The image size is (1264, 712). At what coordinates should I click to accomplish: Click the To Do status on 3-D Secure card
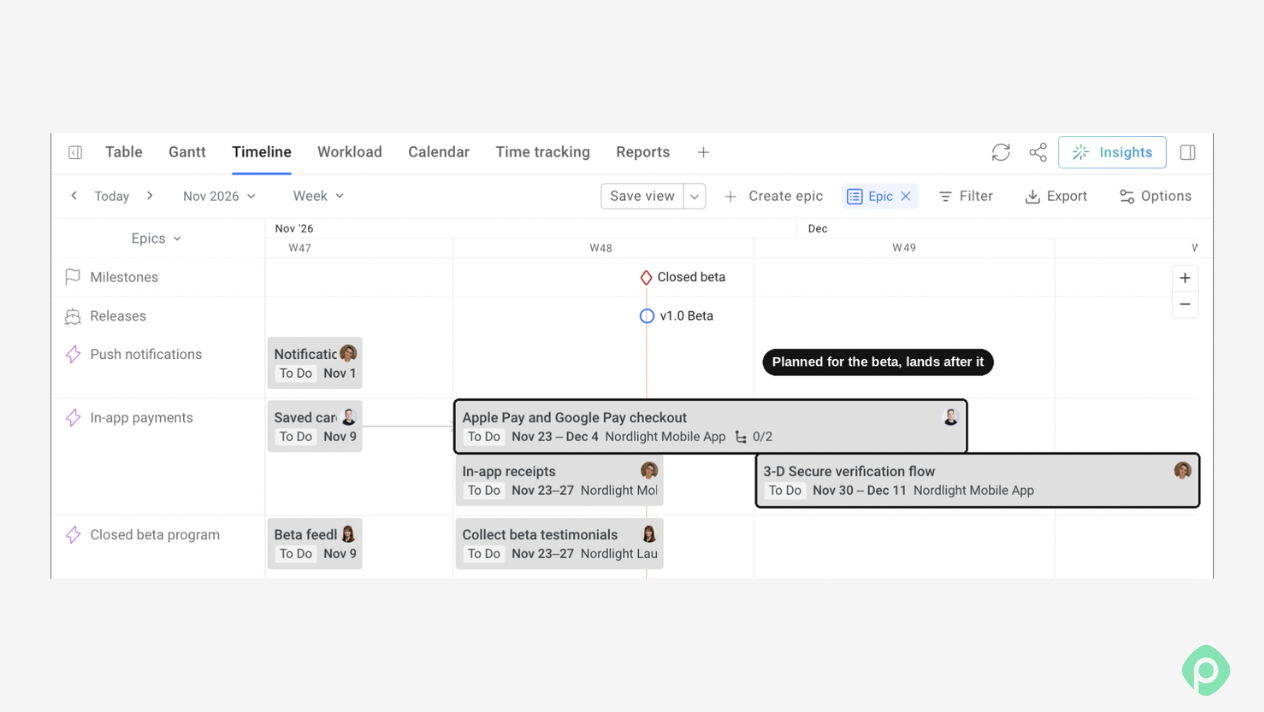pyautogui.click(x=785, y=491)
